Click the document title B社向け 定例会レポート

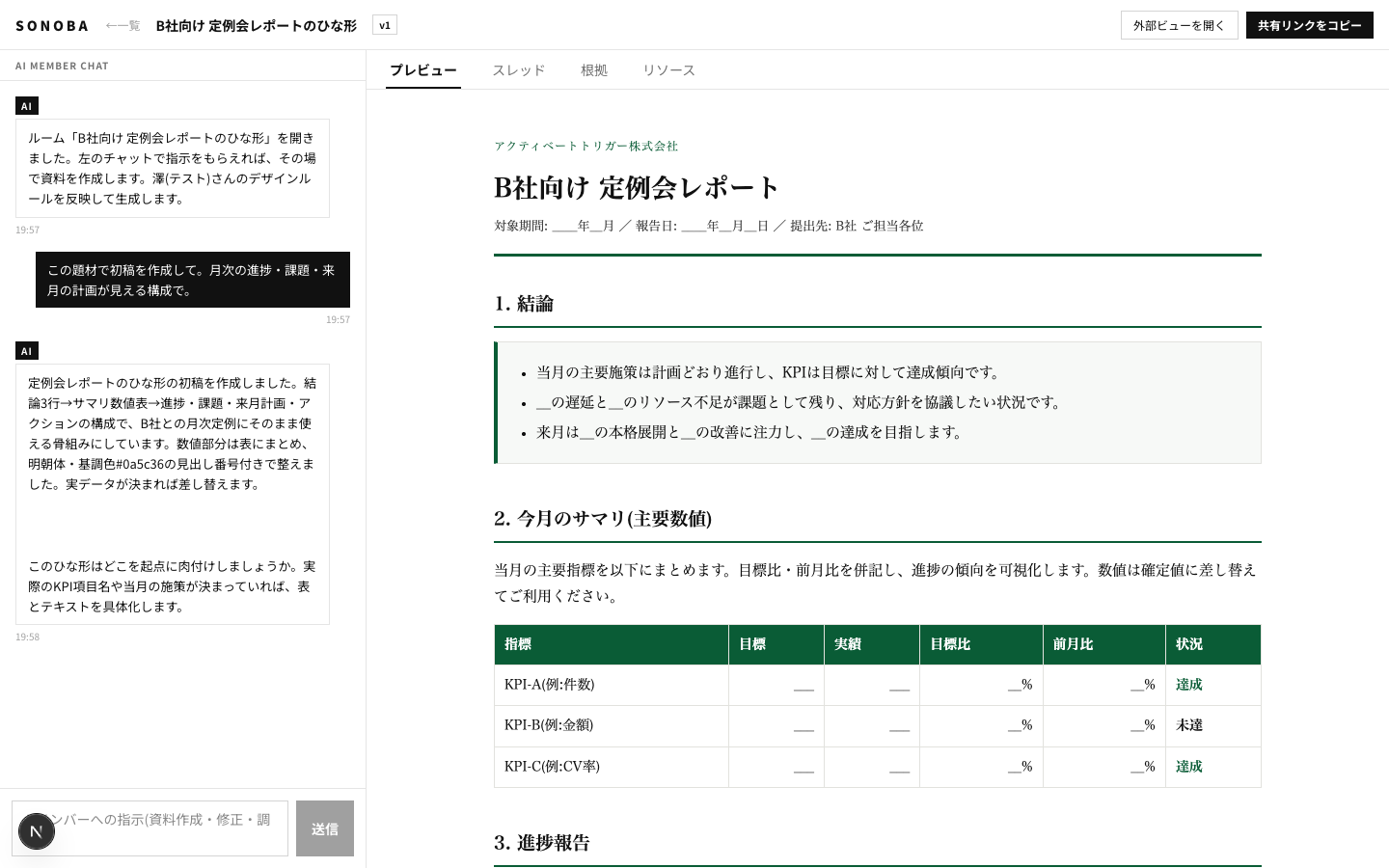pyautogui.click(x=636, y=187)
